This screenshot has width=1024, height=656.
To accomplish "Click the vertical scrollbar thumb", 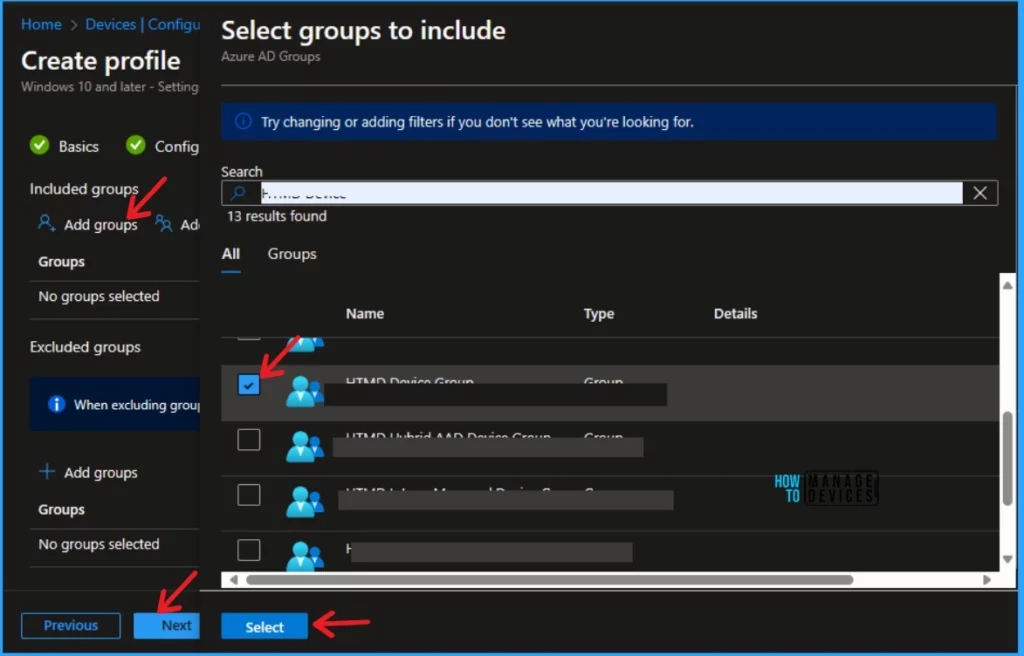I will [x=1007, y=458].
